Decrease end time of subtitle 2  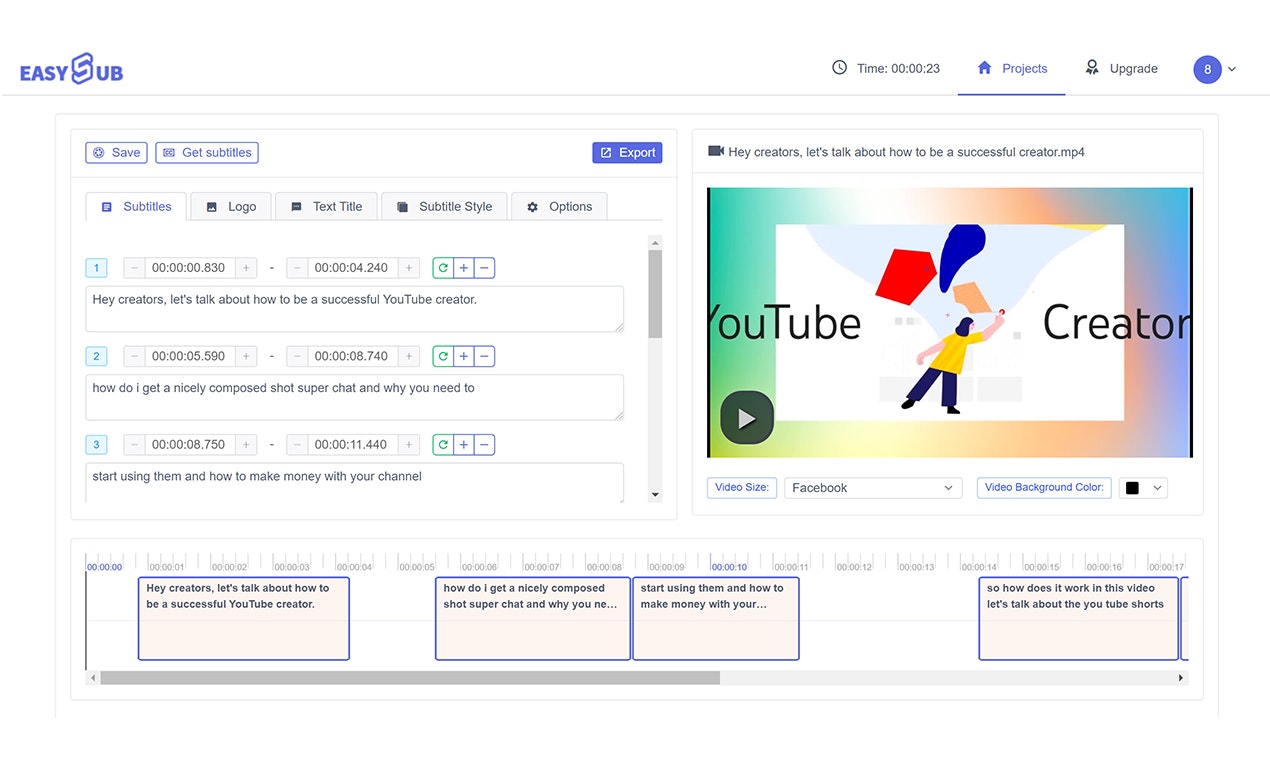point(297,356)
